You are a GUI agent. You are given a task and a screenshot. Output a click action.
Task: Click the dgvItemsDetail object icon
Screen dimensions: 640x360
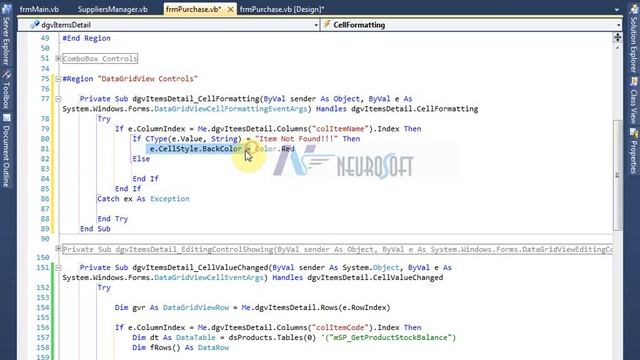point(34,25)
